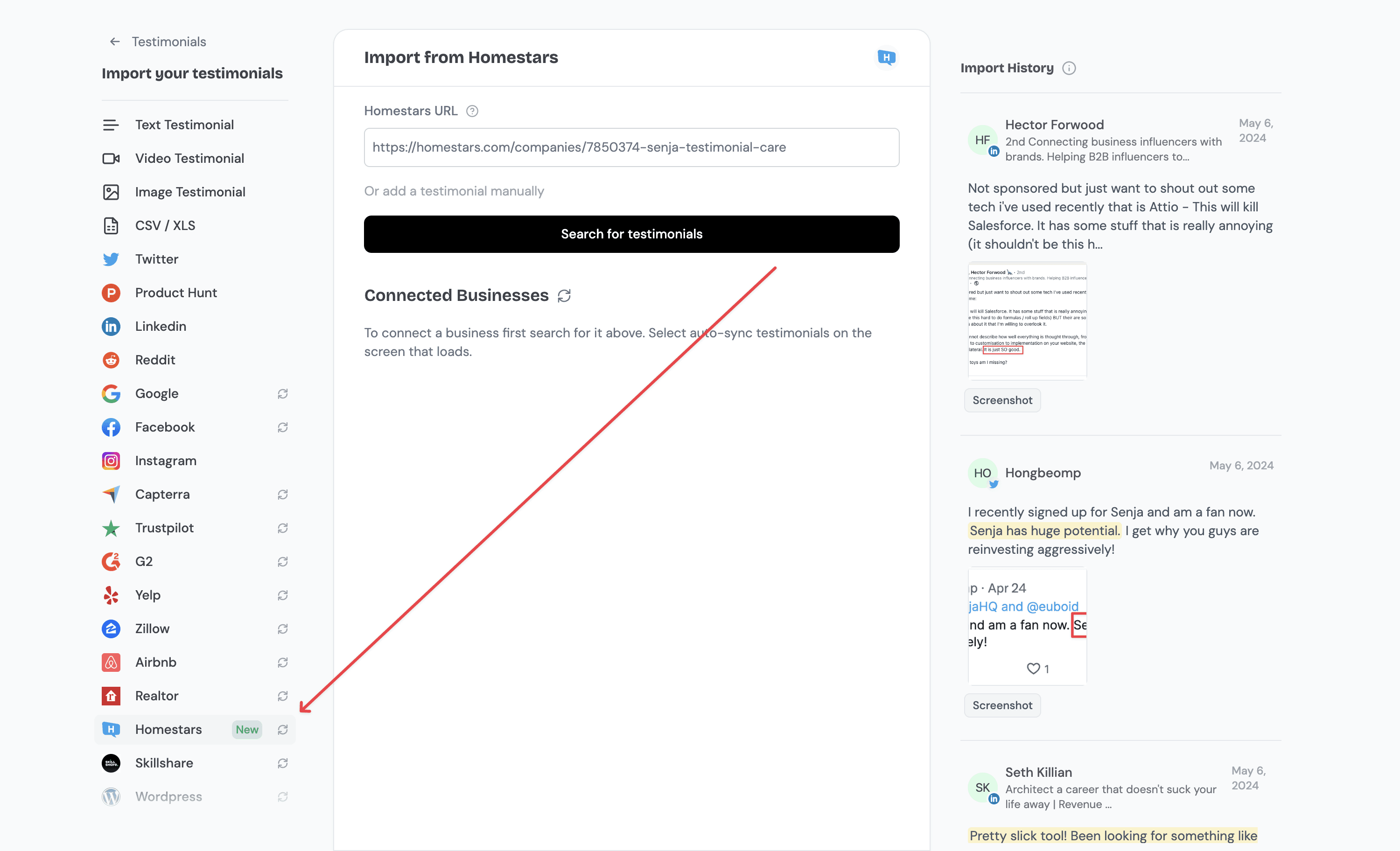Click the Homestars URL input field
Screen dimensions: 1400x851
[631, 147]
